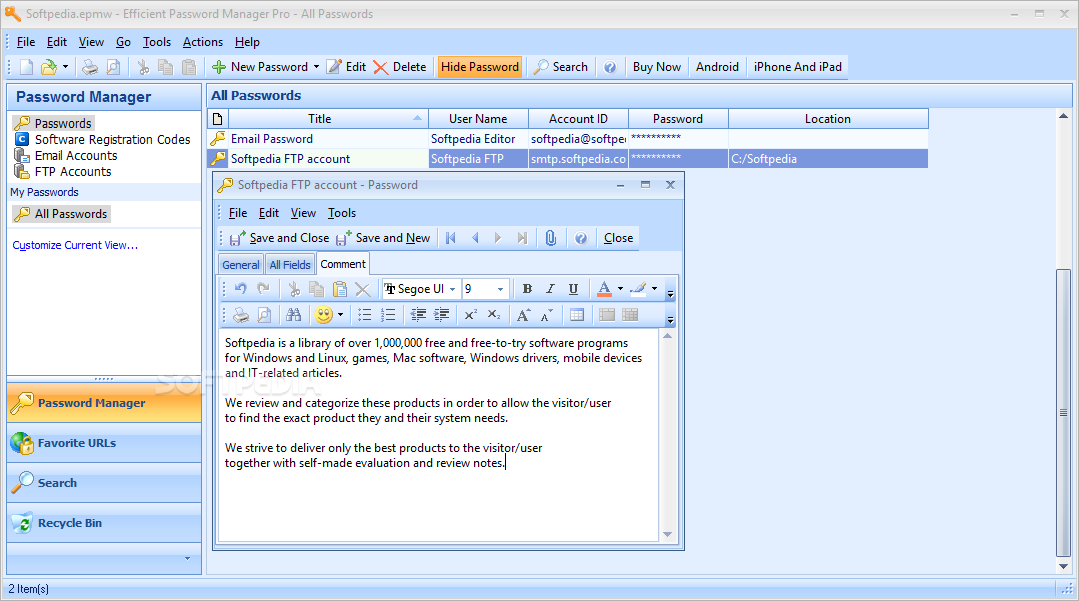Open the font color dropdown arrow
The image size is (1079, 601).
point(620,289)
